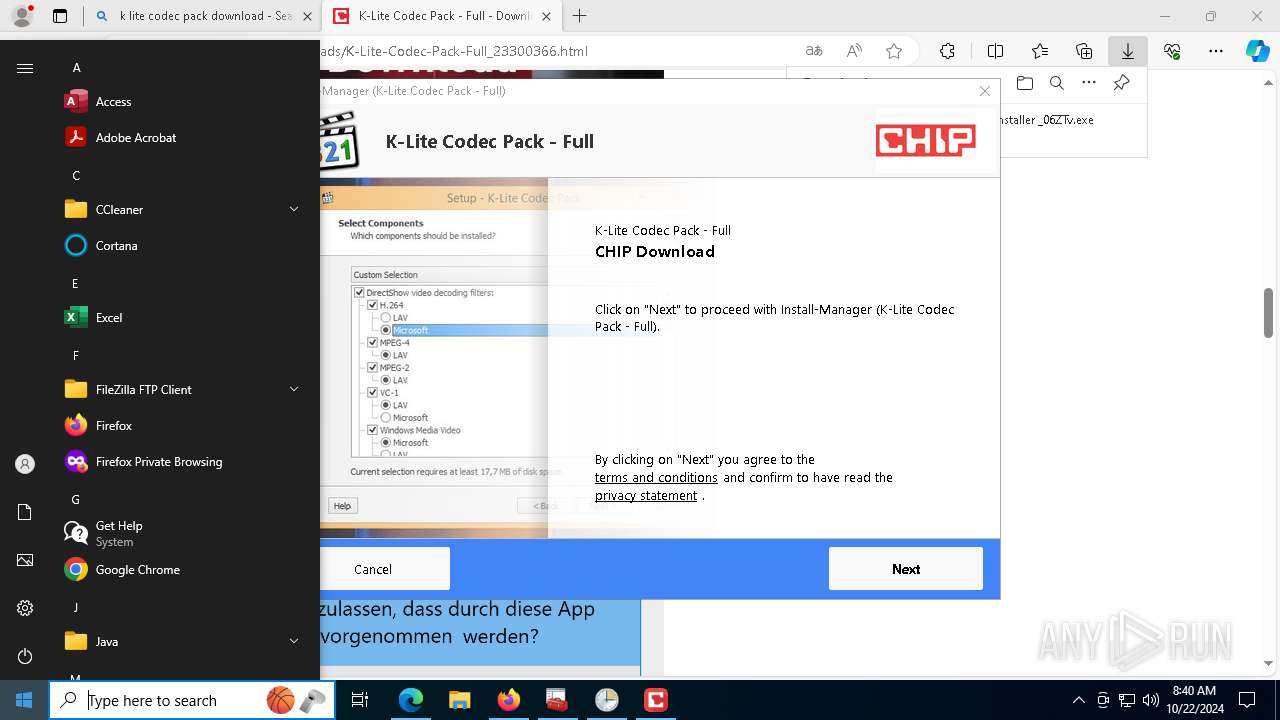Screen dimensions: 1280x720
Task: Click the Read aloud icon
Action: click(854, 51)
